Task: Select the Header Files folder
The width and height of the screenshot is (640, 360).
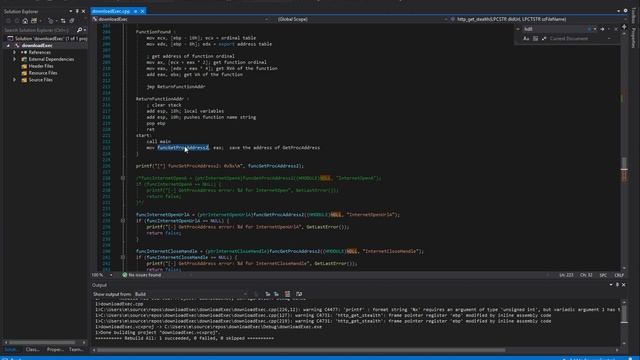Action: coord(40,66)
